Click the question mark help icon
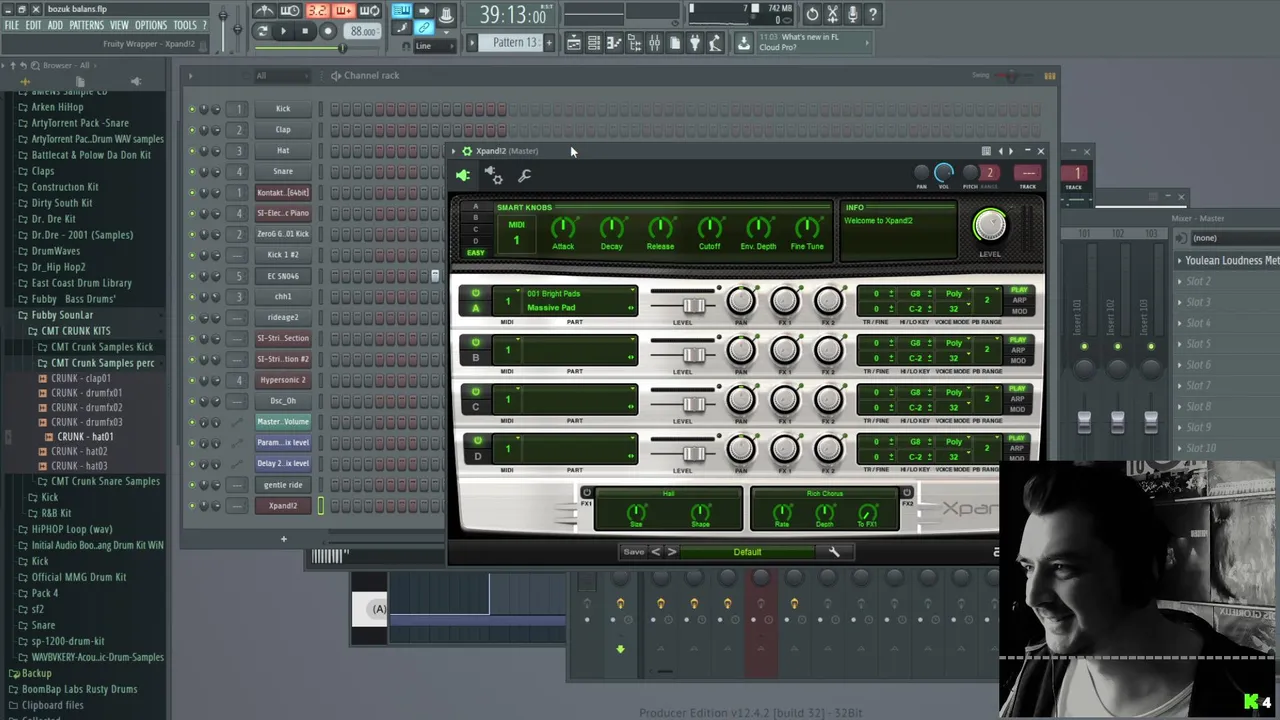 pyautogui.click(x=873, y=14)
